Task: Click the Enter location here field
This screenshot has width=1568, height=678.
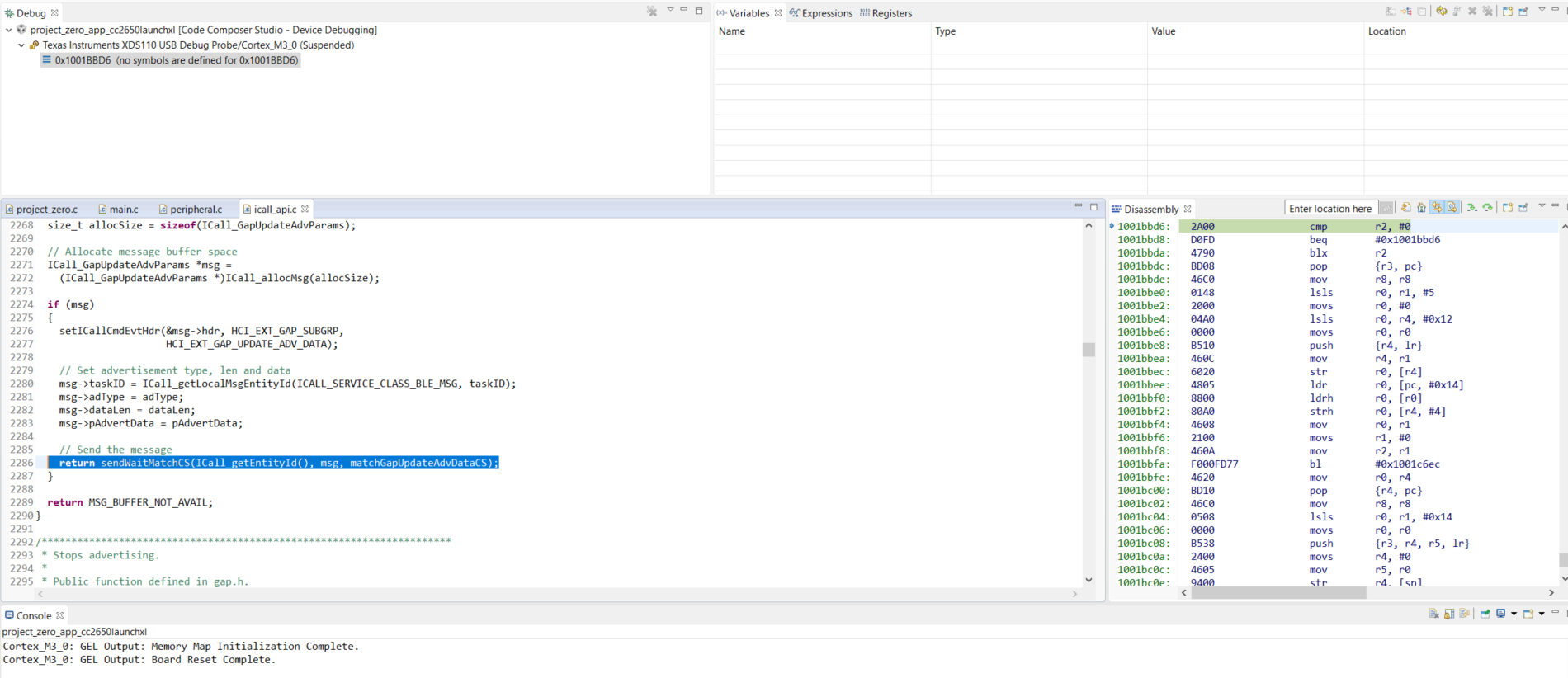Action: tap(1330, 209)
